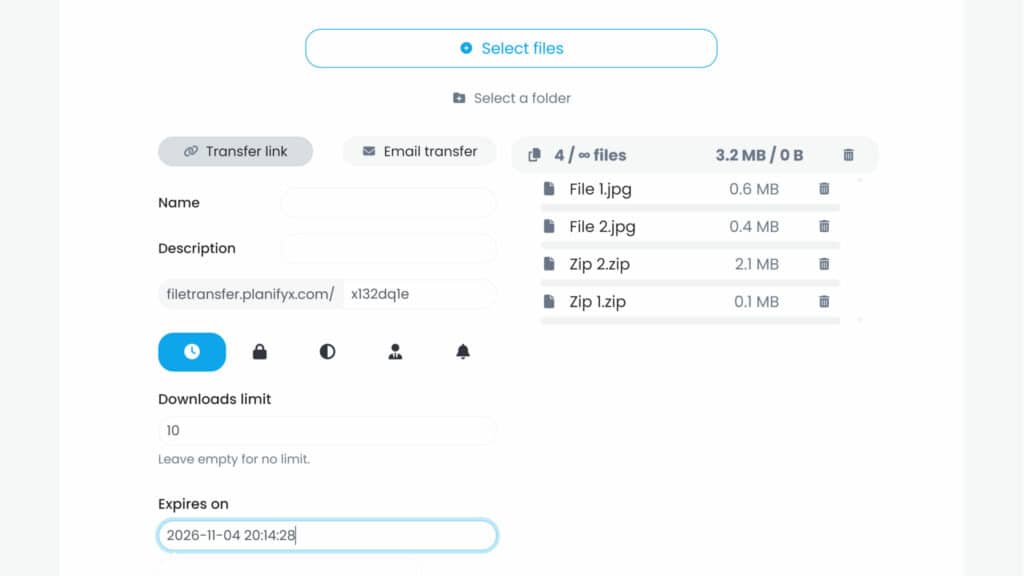Click the Expires on date field

(x=327, y=536)
